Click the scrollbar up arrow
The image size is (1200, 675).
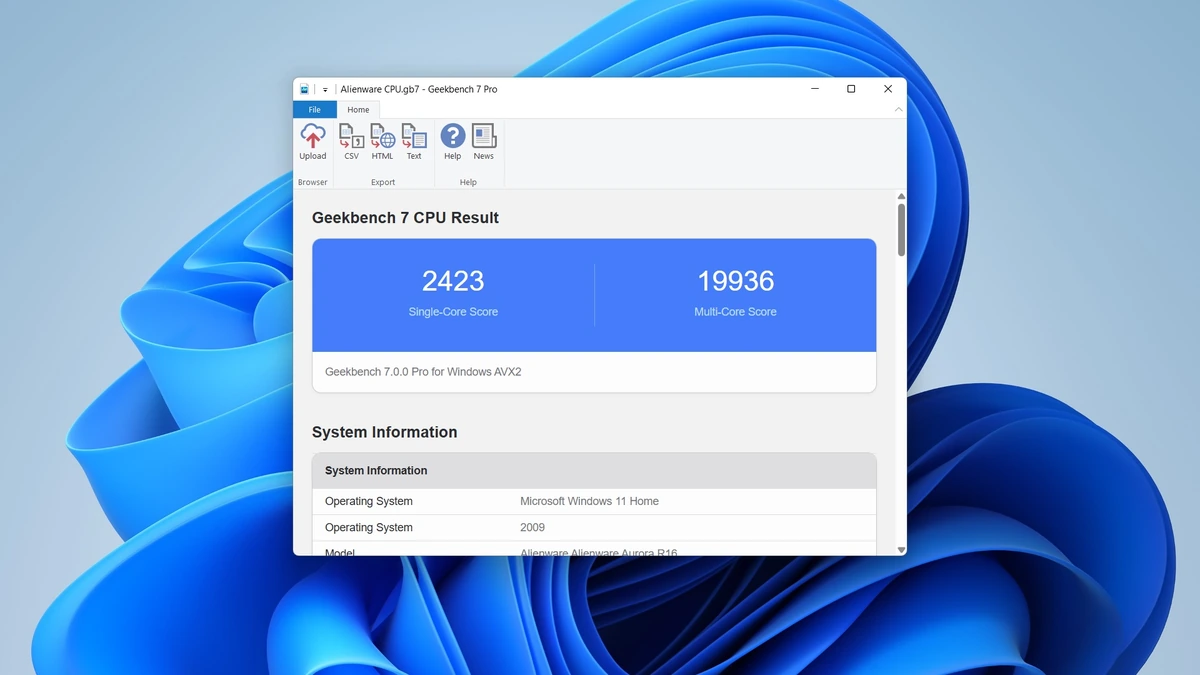click(x=901, y=196)
